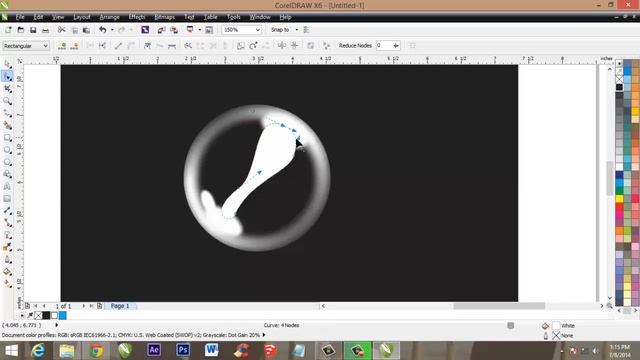This screenshot has width=640, height=360.
Task: Click the Delete nodes icon
Action: pos(74,46)
